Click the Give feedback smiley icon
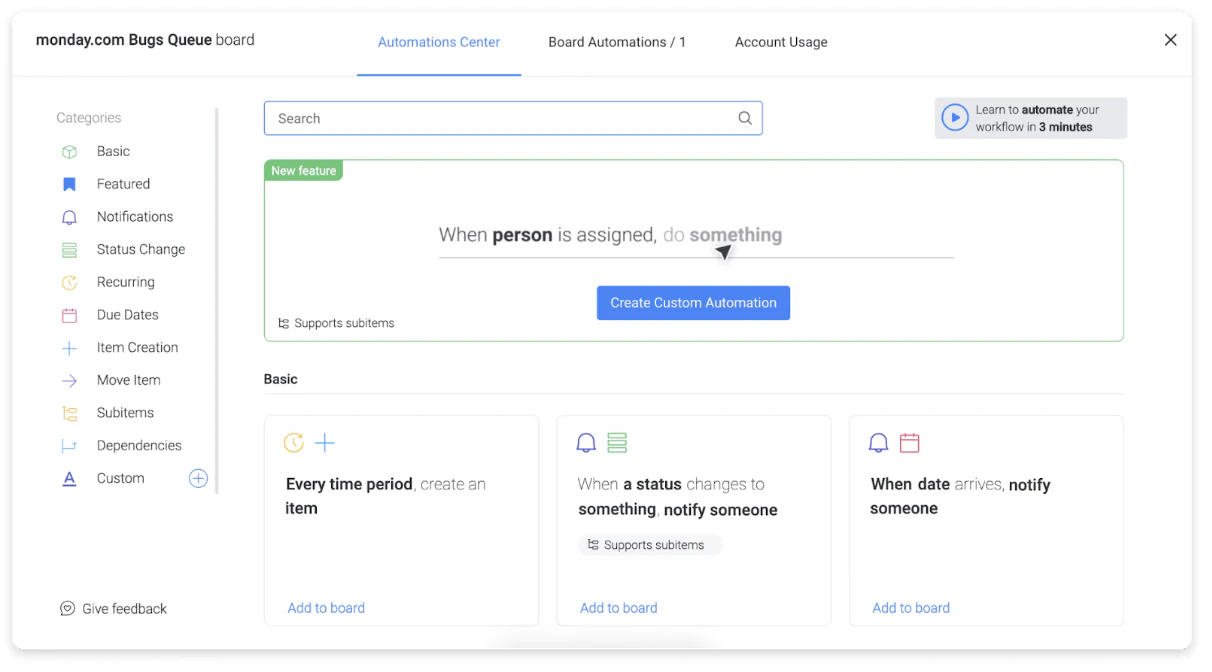Viewport: 1212px width, 672px height. (67, 608)
